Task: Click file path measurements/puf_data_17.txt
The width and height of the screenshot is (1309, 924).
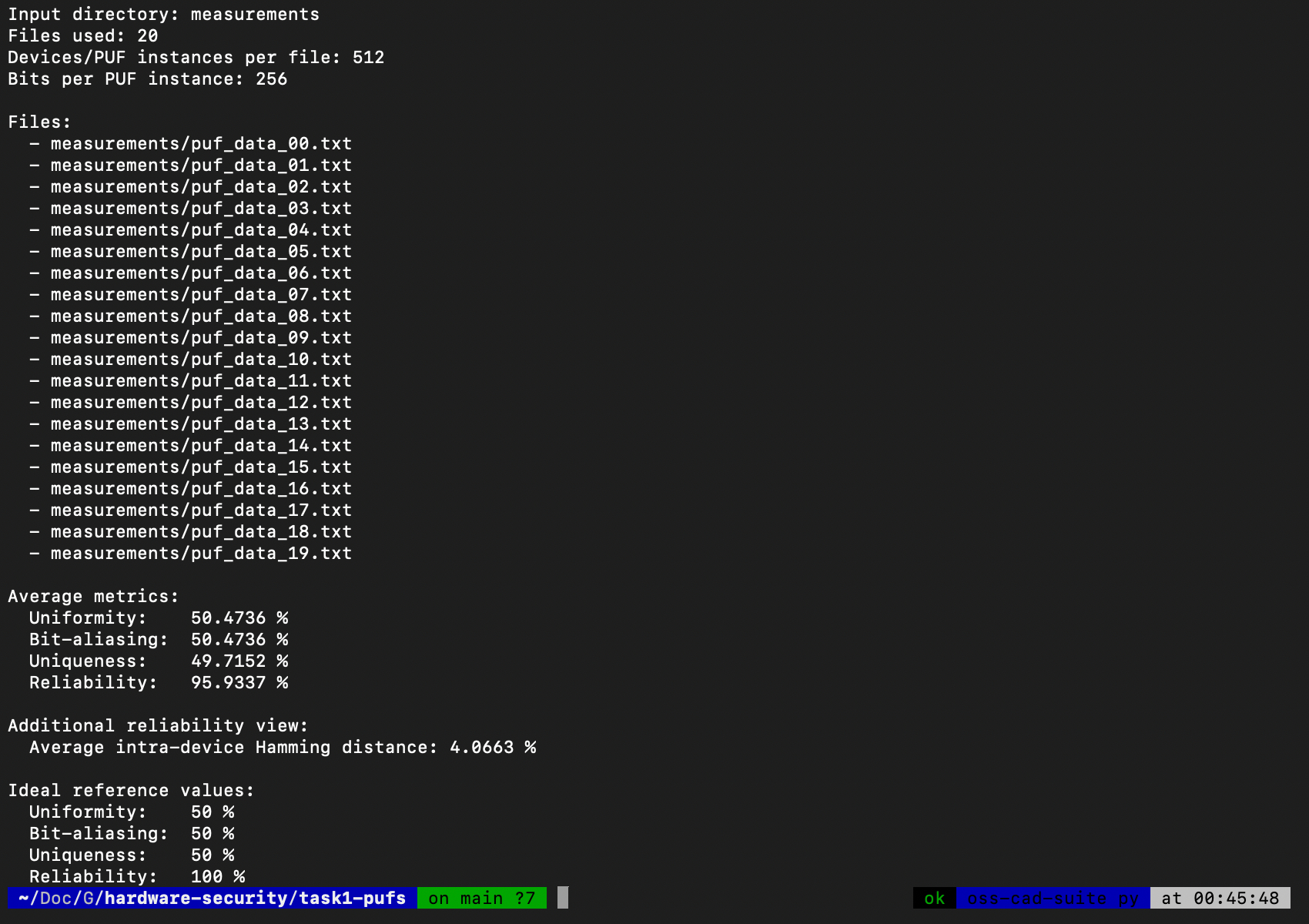Action: [x=201, y=511]
